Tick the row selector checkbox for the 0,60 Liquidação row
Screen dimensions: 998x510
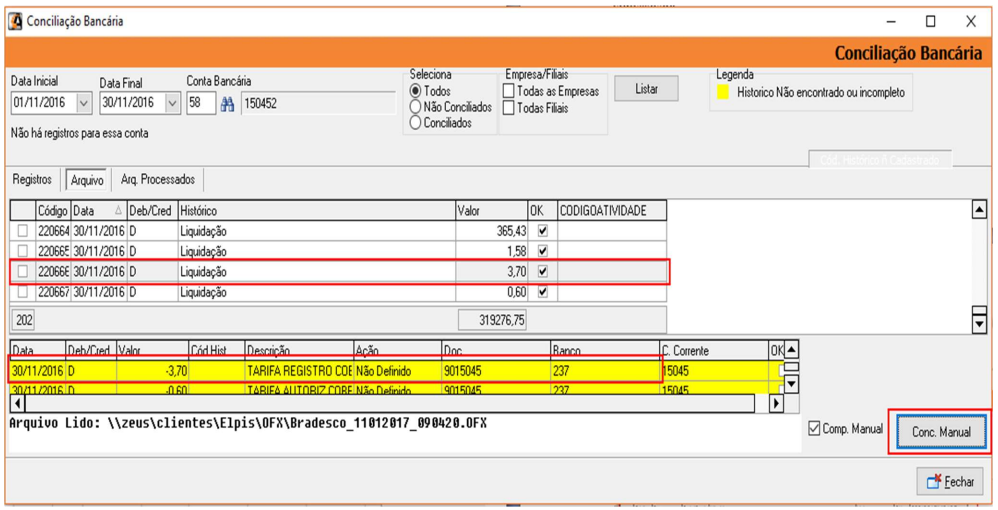click(23, 292)
